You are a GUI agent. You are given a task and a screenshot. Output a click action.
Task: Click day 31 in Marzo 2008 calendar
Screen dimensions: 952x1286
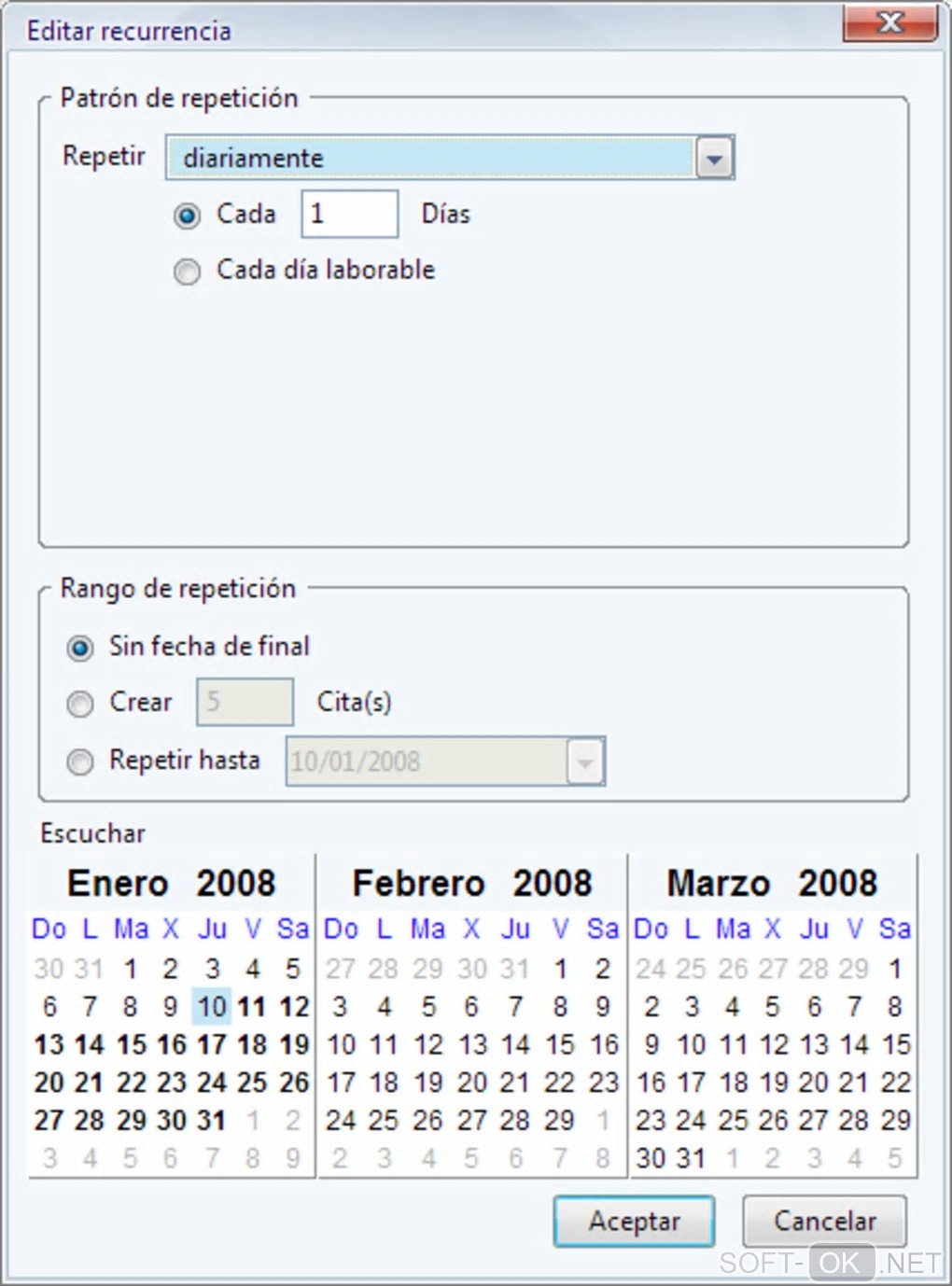click(x=691, y=1158)
